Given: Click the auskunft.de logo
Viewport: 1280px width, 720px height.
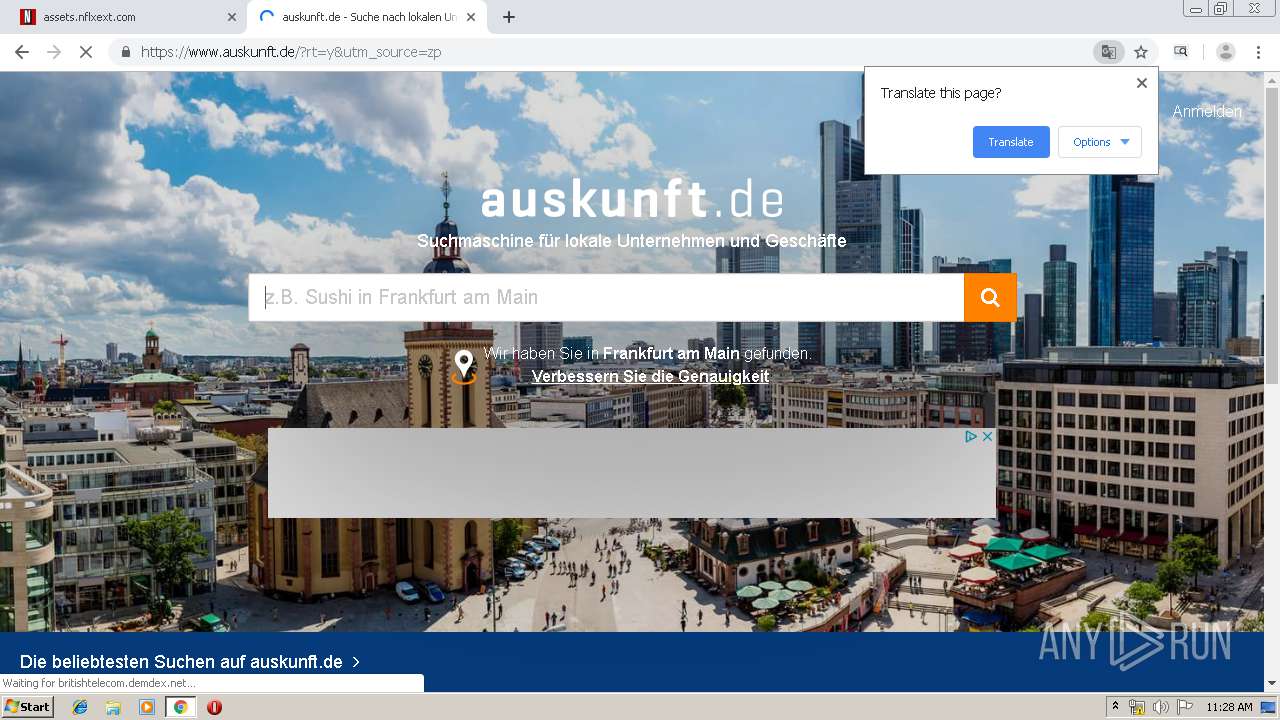Looking at the screenshot, I should click(632, 200).
